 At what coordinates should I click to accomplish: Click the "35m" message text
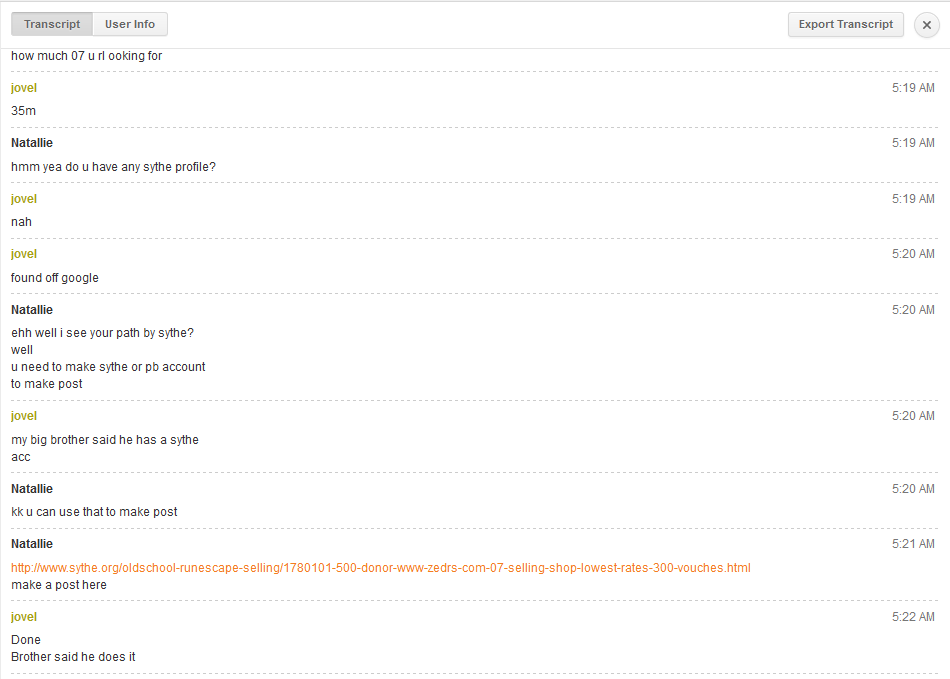click(x=23, y=111)
